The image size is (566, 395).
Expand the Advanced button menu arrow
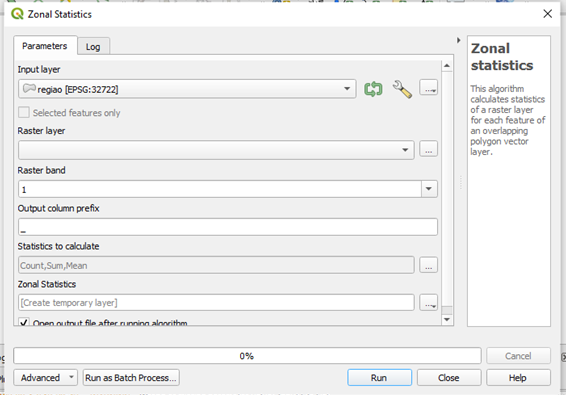pos(71,377)
